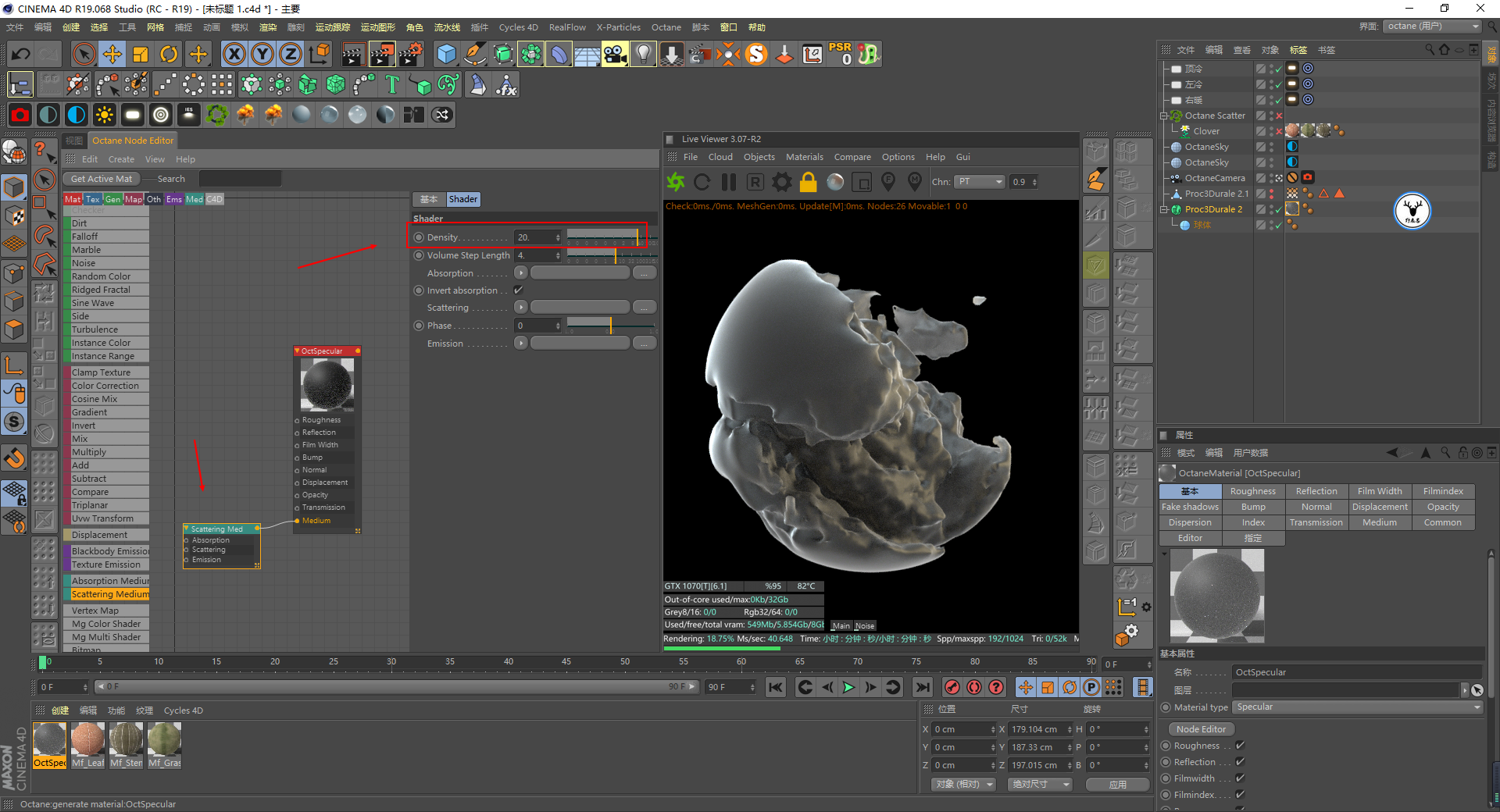Toggle Density animation radio dot
This screenshot has width=1500, height=812.
coord(419,237)
